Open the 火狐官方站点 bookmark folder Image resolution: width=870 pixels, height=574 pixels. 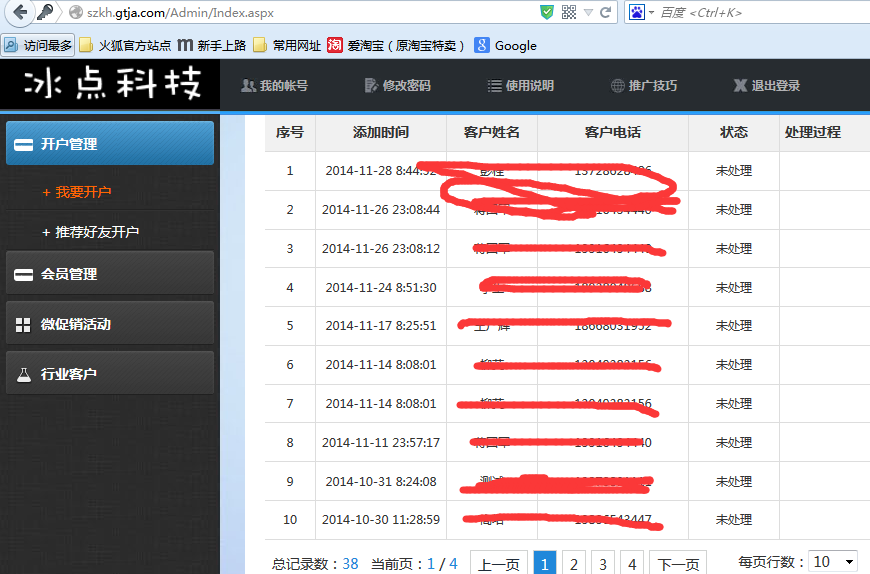[x=125, y=45]
